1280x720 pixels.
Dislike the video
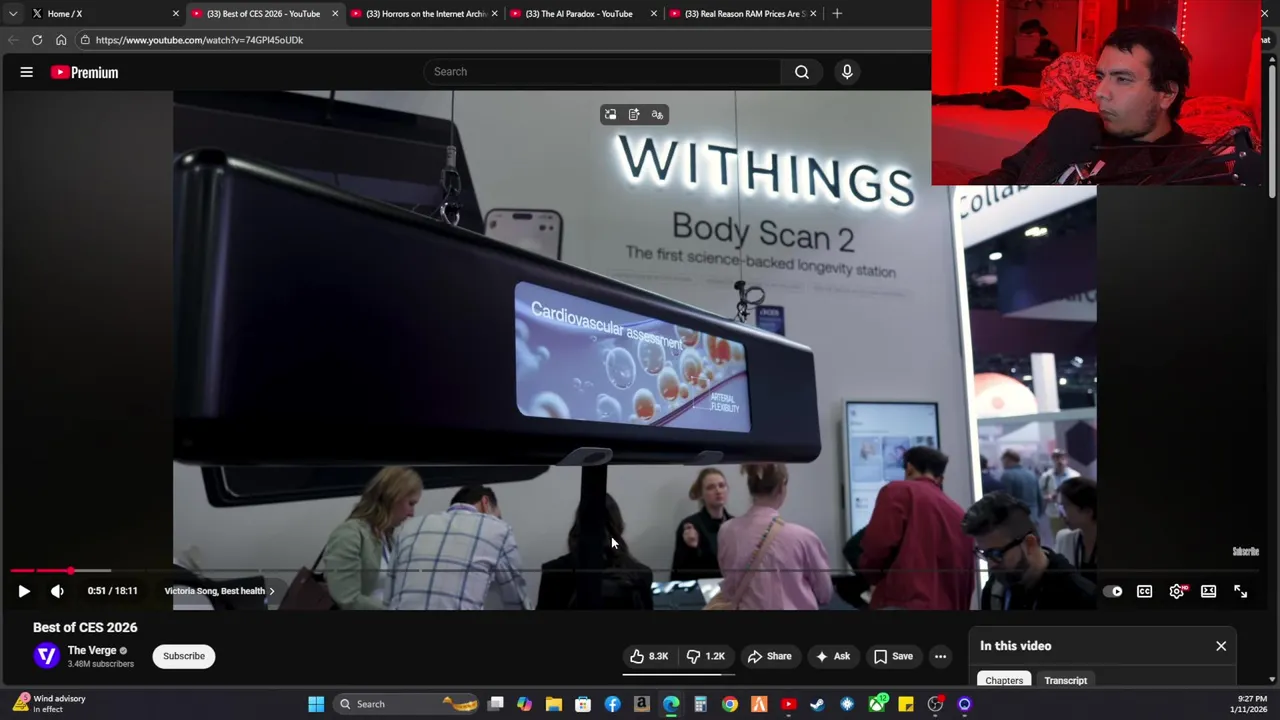click(x=706, y=656)
